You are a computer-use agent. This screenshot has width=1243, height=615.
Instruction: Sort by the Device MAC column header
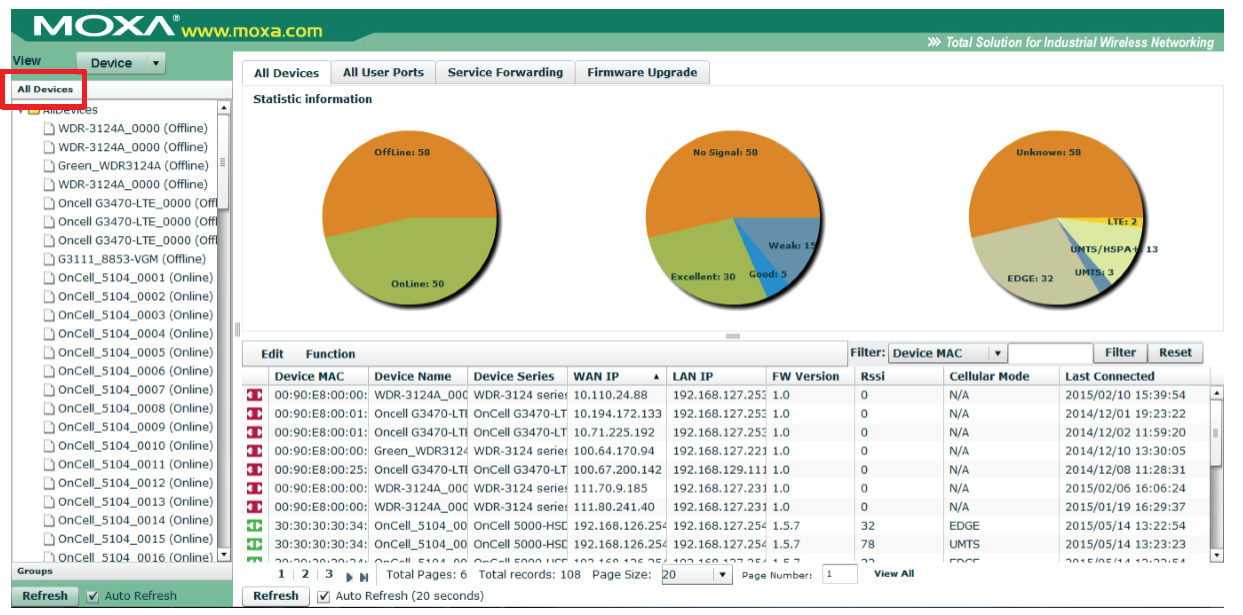point(320,377)
